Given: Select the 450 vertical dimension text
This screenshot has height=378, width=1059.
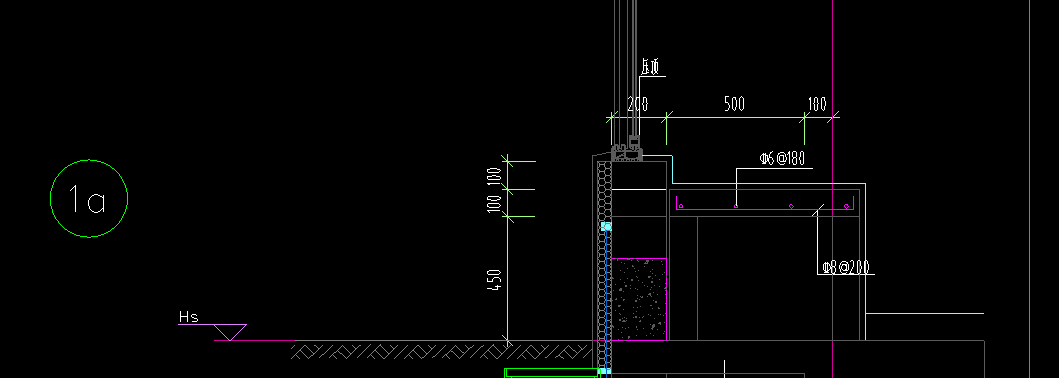Looking at the screenshot, I should (495, 280).
